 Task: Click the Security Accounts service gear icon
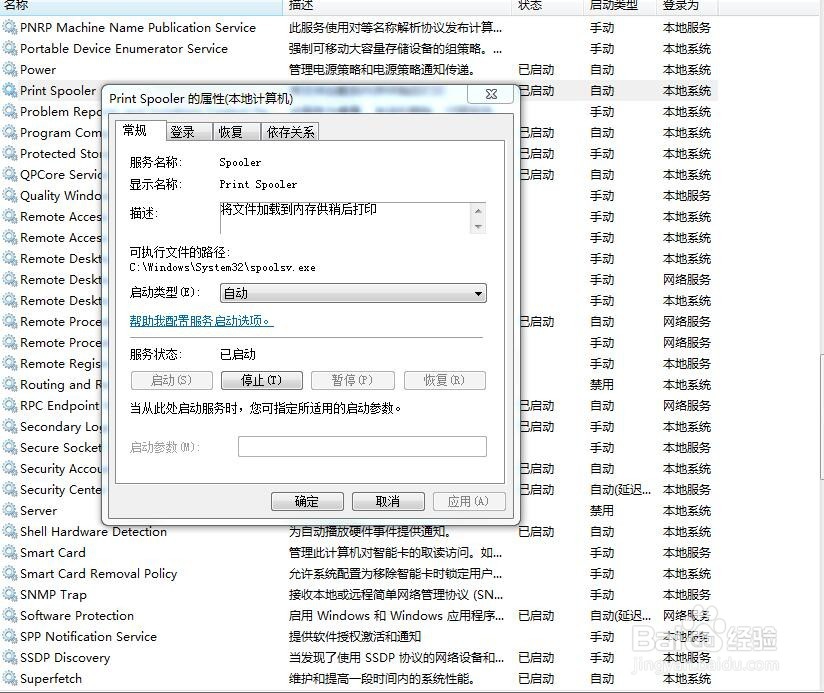(9, 469)
